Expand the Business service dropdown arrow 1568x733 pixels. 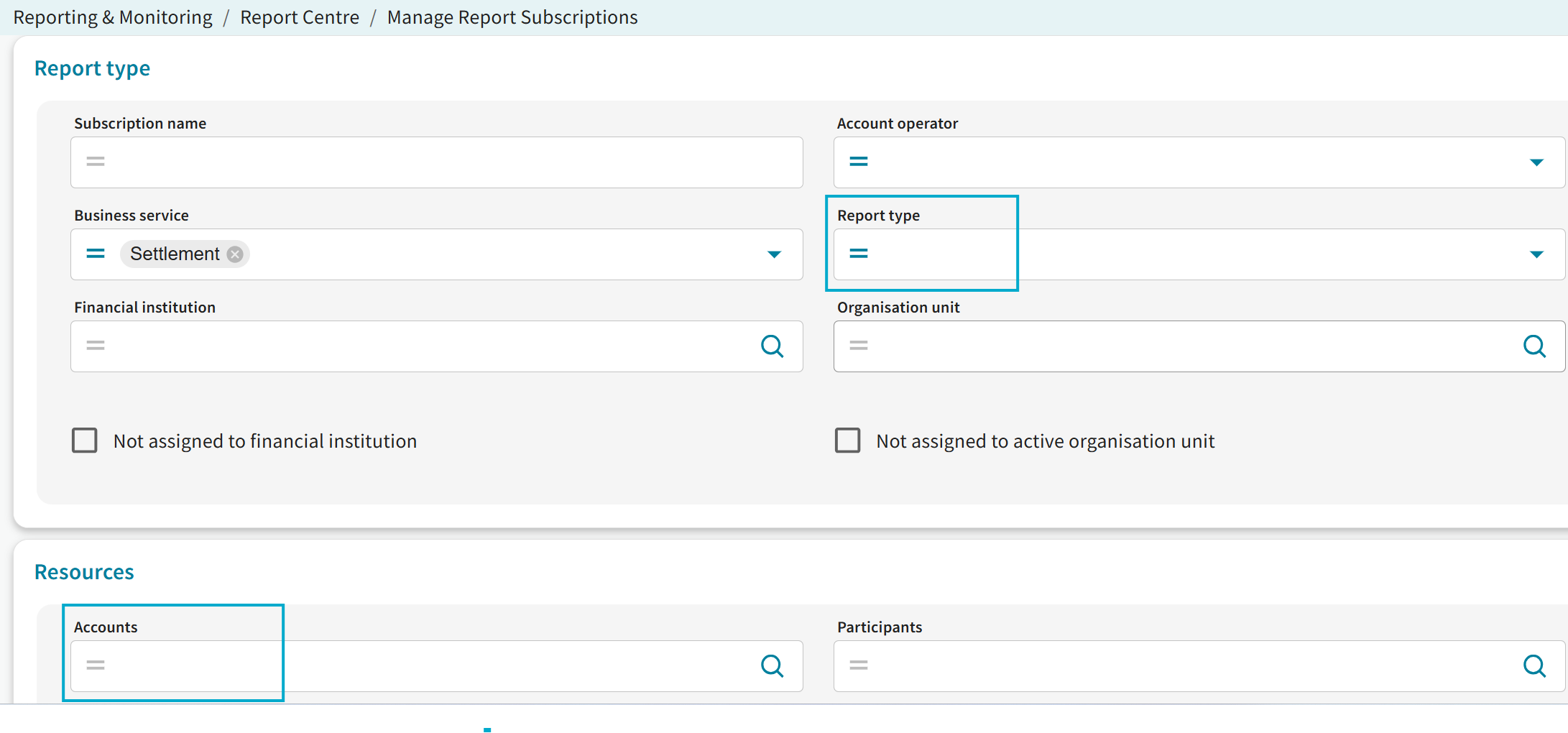pyautogui.click(x=774, y=254)
